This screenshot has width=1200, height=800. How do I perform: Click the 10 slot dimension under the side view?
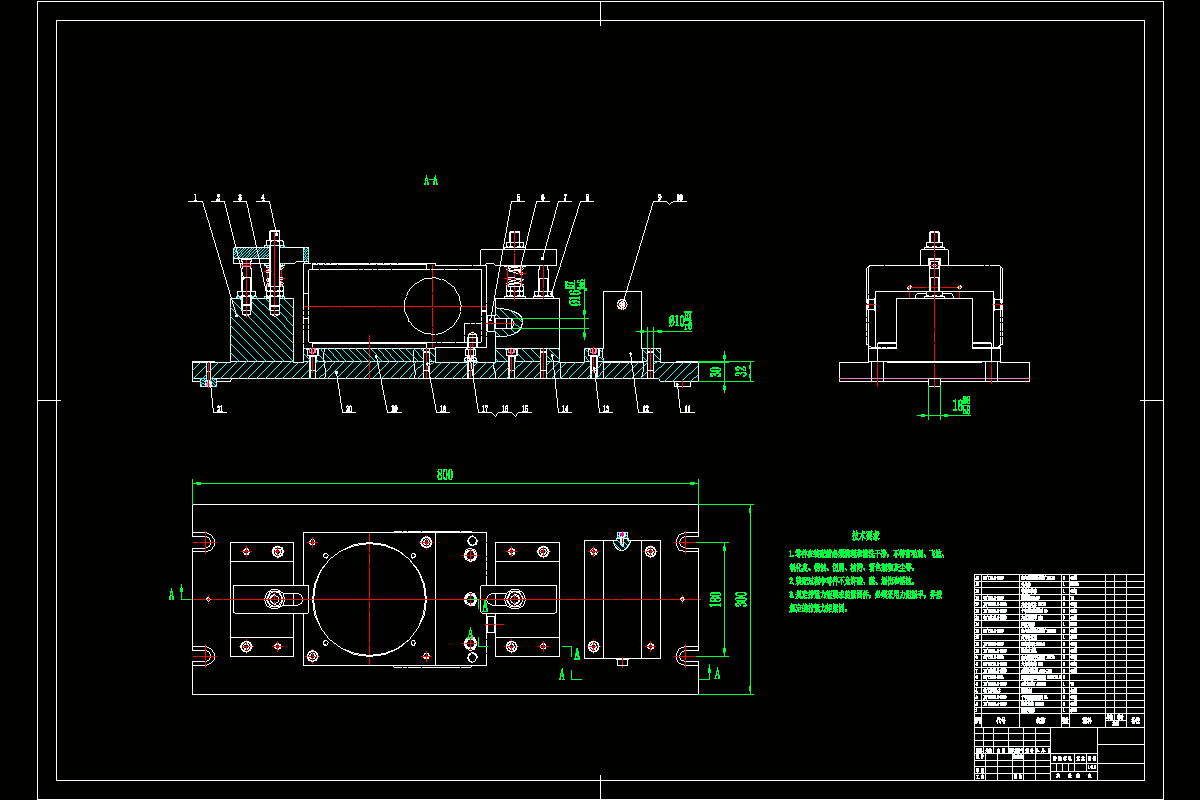pos(961,405)
